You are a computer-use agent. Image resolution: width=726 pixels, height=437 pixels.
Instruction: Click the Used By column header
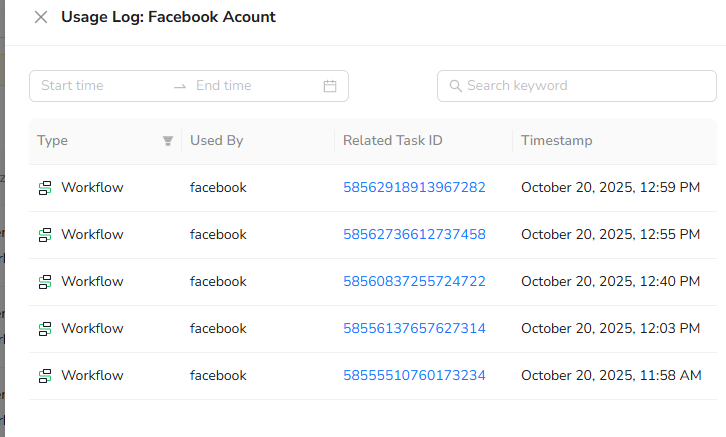click(x=217, y=141)
